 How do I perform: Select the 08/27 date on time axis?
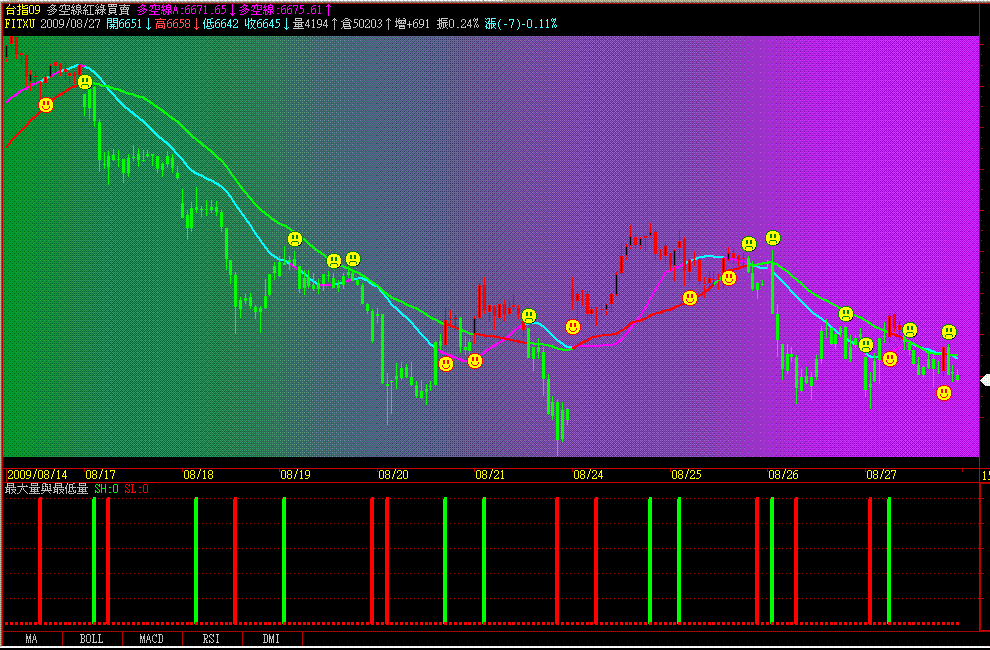pyautogui.click(x=881, y=475)
